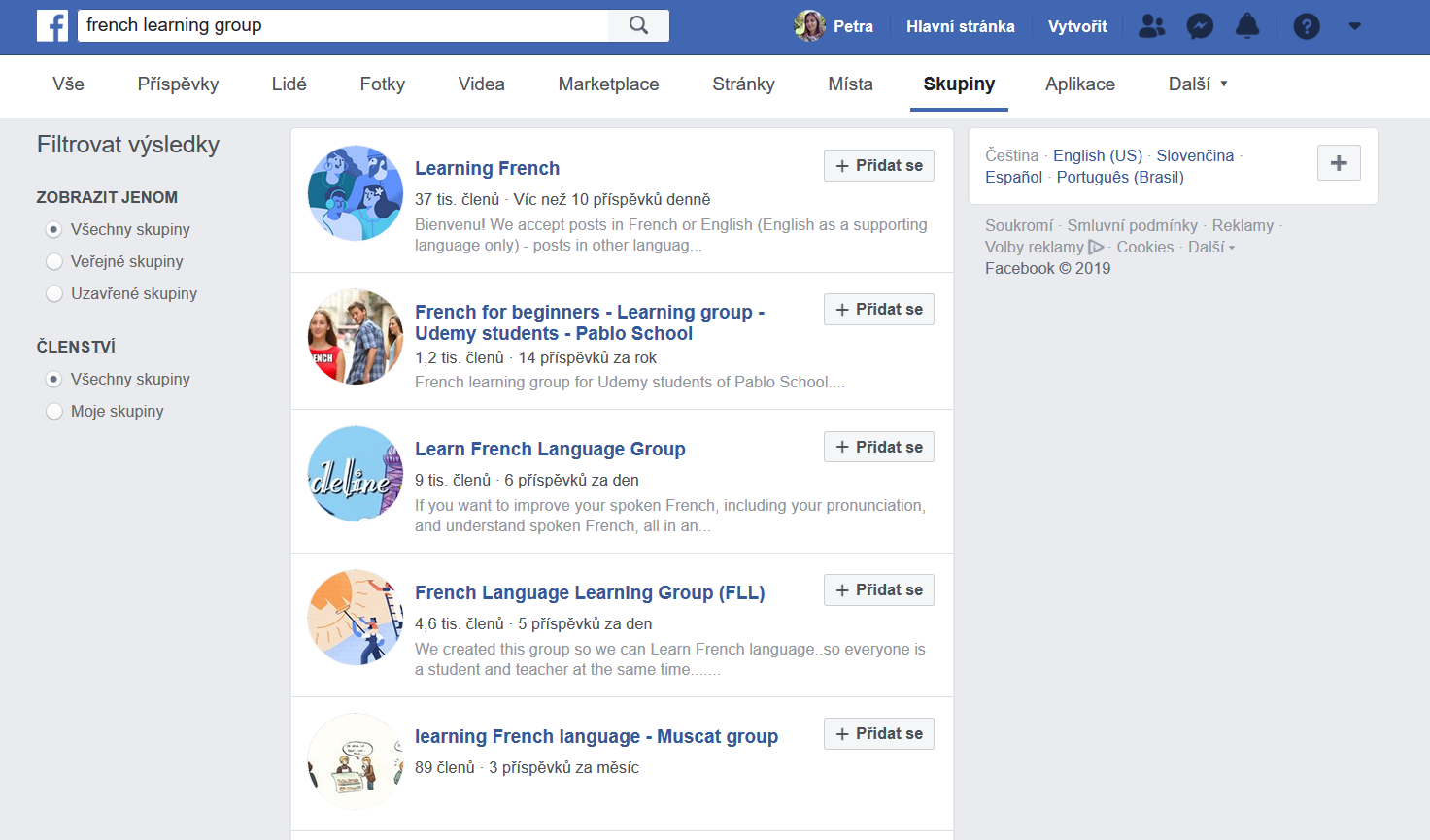
Task: Open the Messenger icon
Action: point(1200,26)
